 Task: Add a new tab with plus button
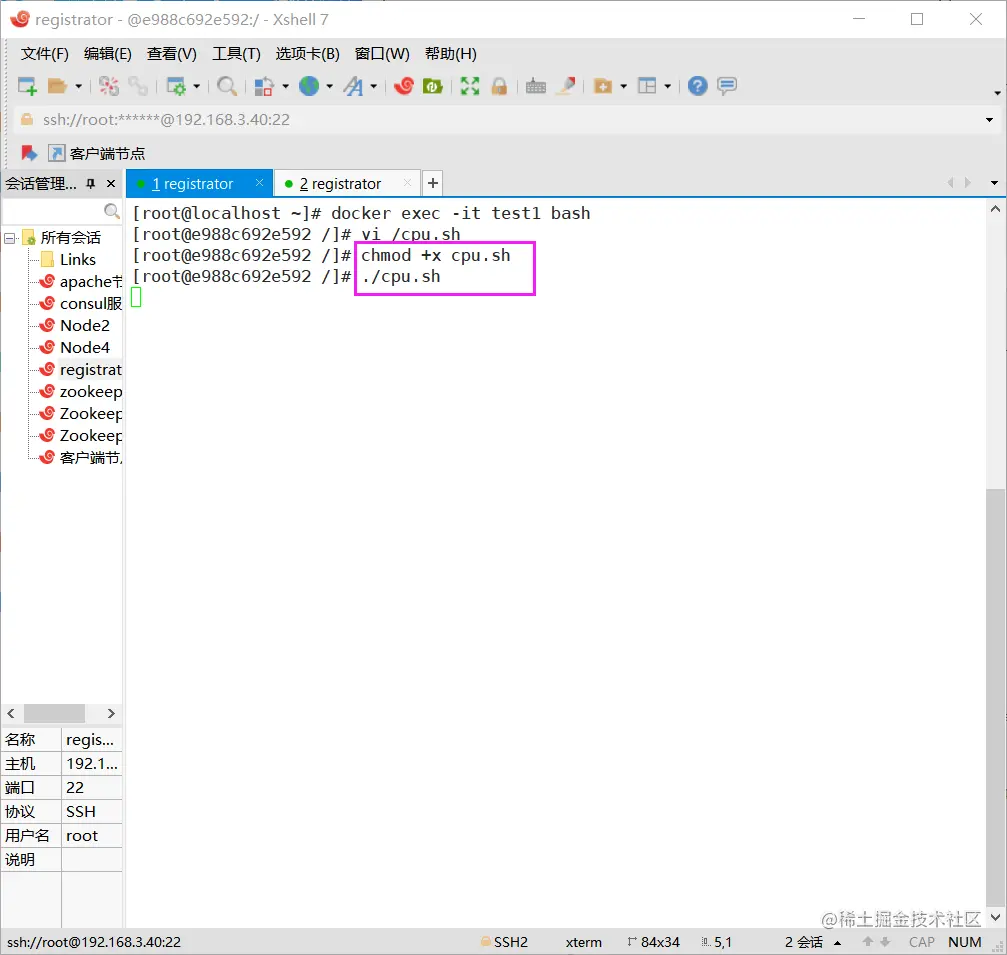point(433,184)
